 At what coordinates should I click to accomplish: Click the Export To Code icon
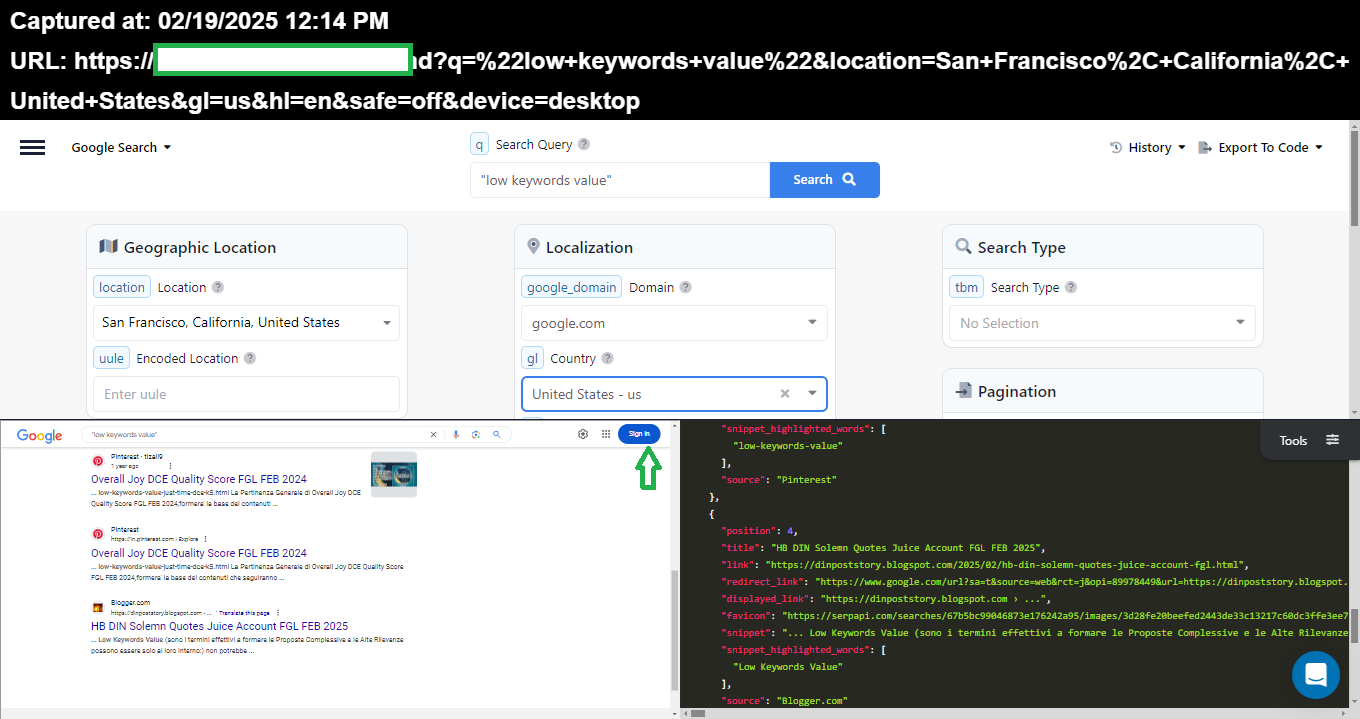[x=1205, y=147]
